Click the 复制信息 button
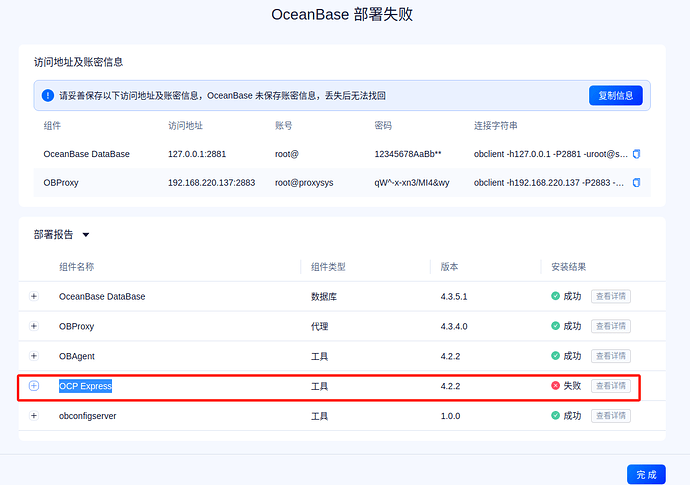The image size is (690, 485). (x=616, y=96)
